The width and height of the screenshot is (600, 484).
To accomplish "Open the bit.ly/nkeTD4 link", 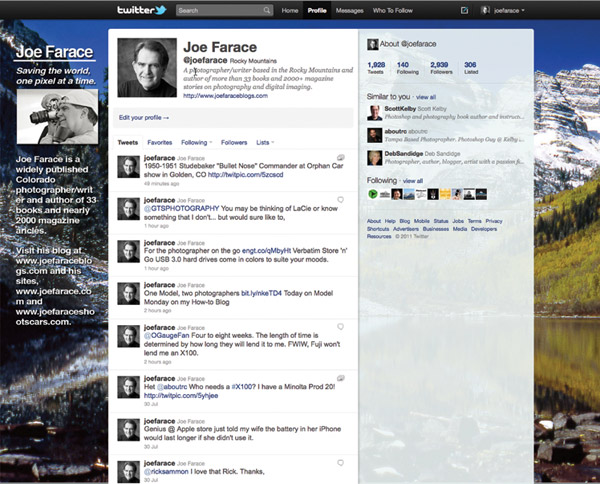I will click(x=261, y=293).
